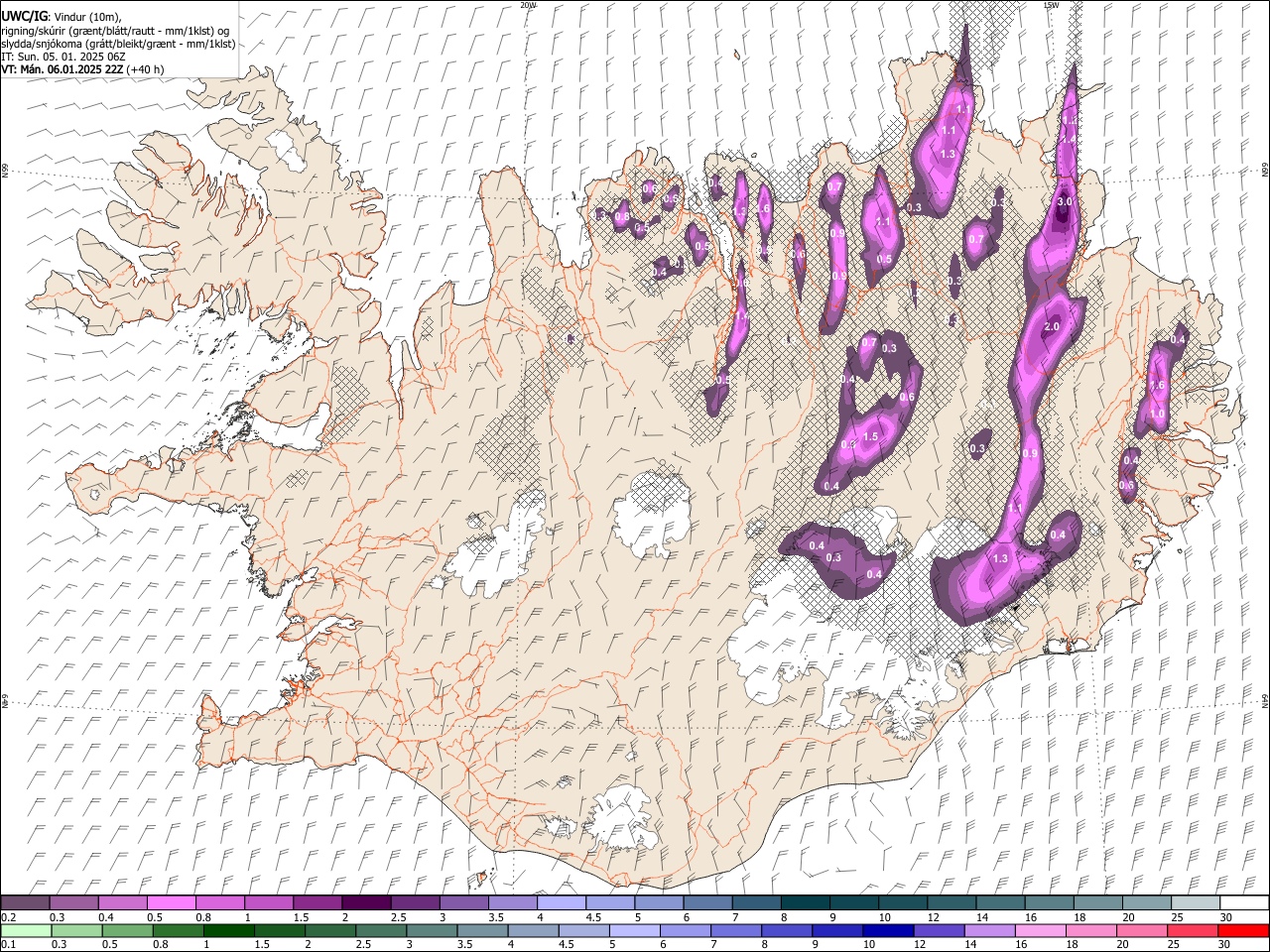Click the violet 3 swatch in the upper legend row

464,902
